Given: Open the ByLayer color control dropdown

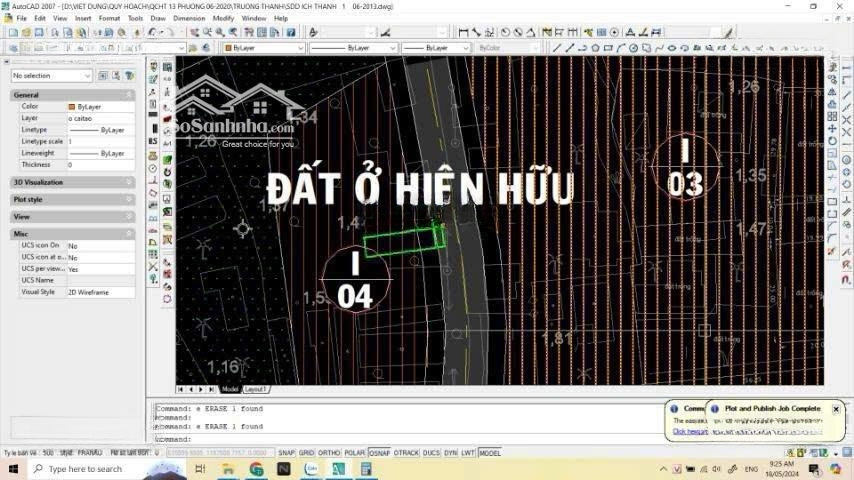Looking at the screenshot, I should pyautogui.click(x=264, y=48).
